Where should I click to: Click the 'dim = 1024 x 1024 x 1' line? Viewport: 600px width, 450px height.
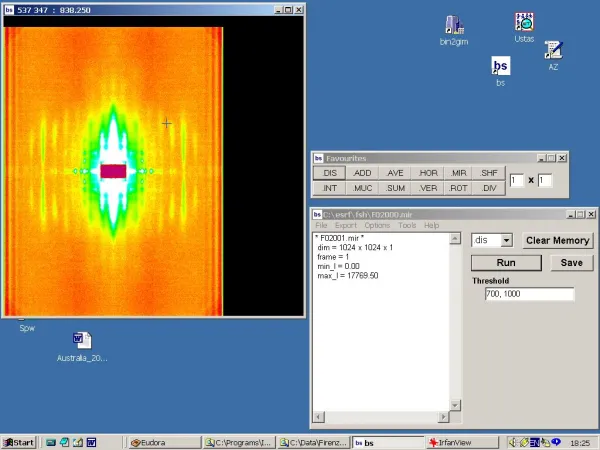[x=355, y=248]
